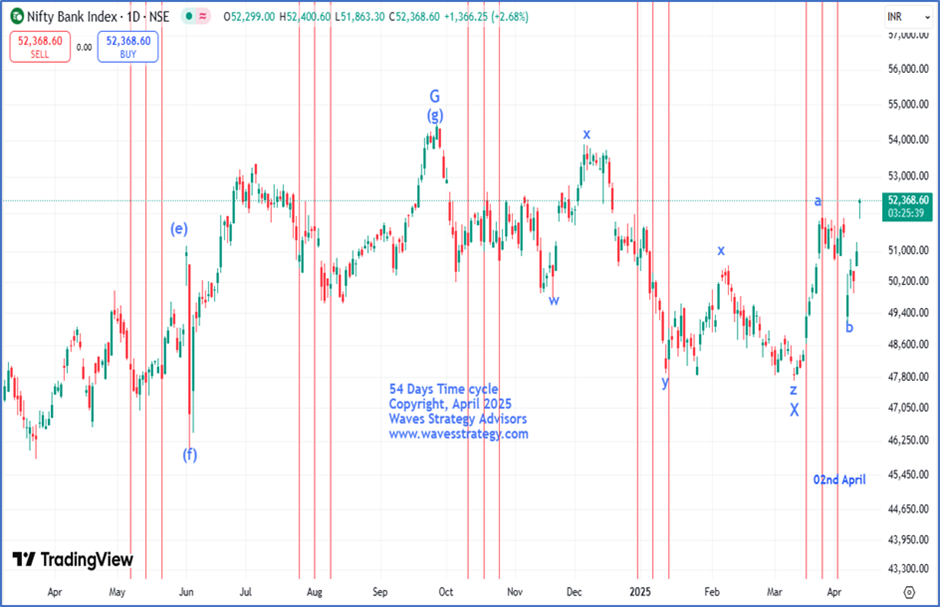
Task: Select the G wave label at September peak
Action: [x=435, y=96]
